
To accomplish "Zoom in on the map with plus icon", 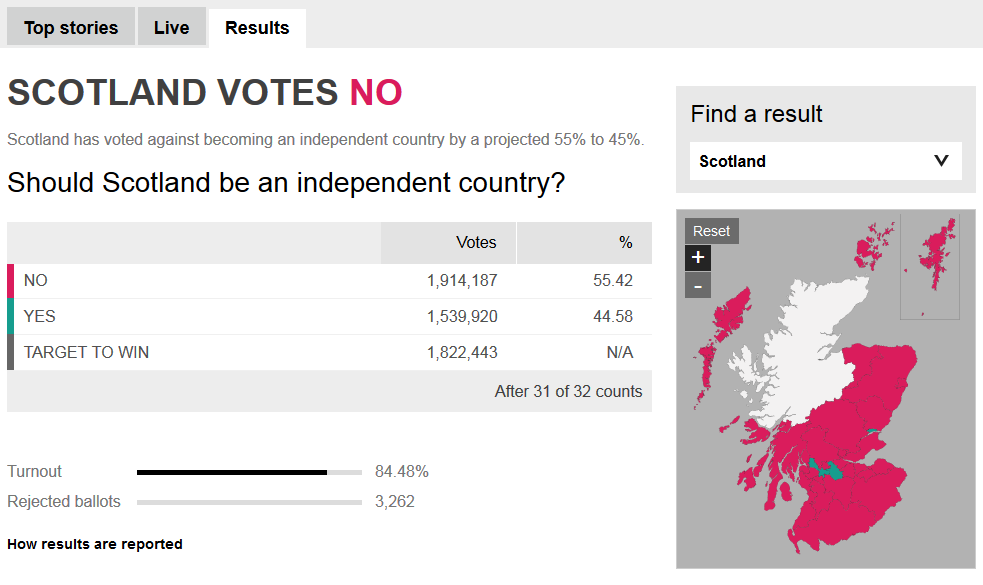I will (x=698, y=258).
